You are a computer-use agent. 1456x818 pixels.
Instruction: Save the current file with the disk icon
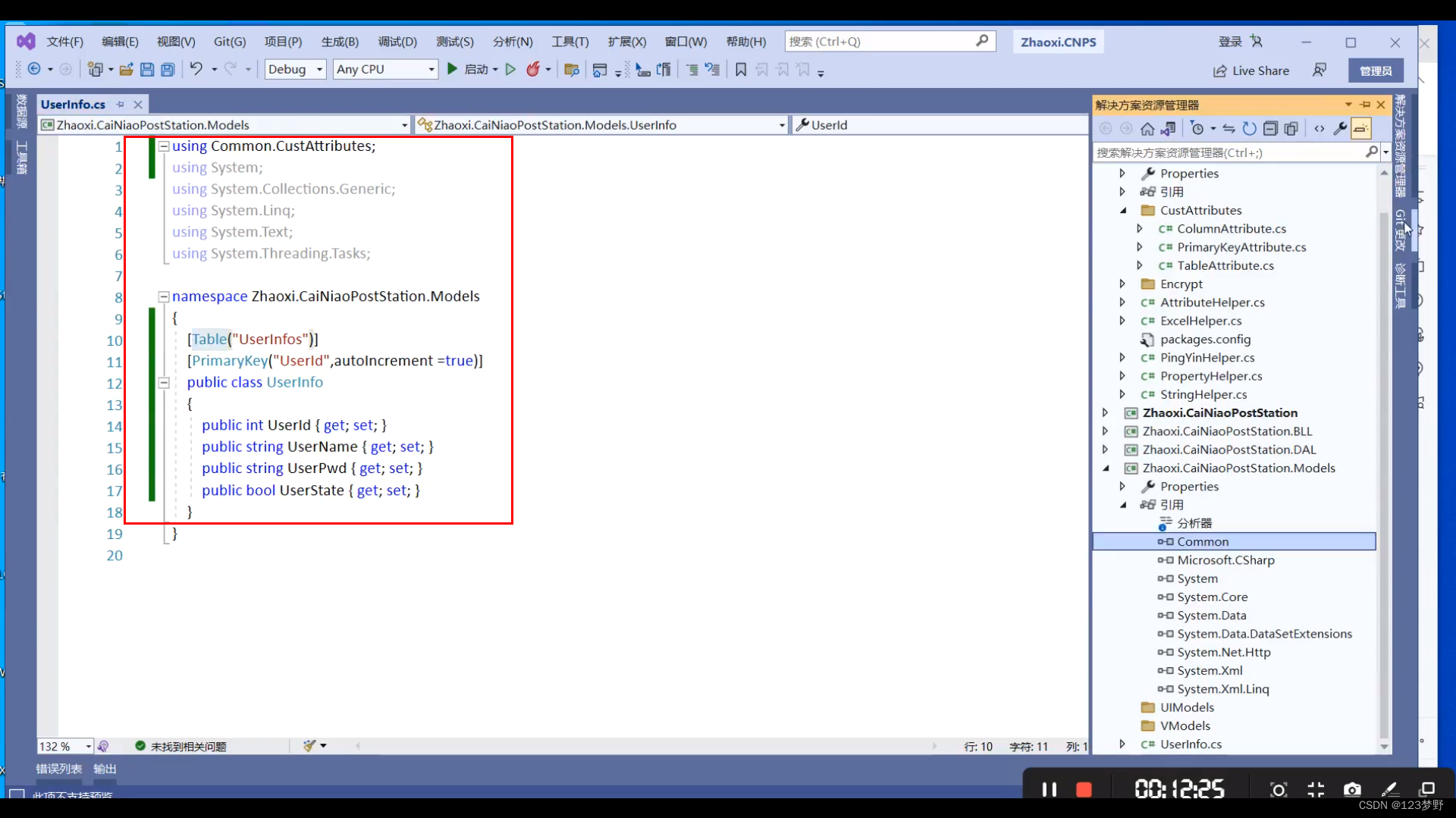click(x=147, y=69)
